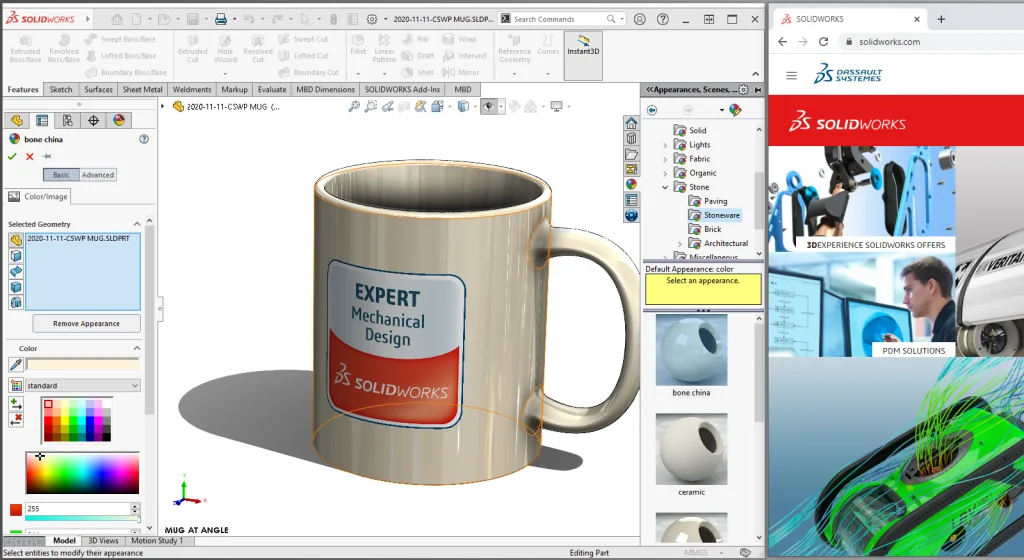Image resolution: width=1024 pixels, height=560 pixels.
Task: Click the green checkmark to accept appearance
Action: (x=12, y=157)
